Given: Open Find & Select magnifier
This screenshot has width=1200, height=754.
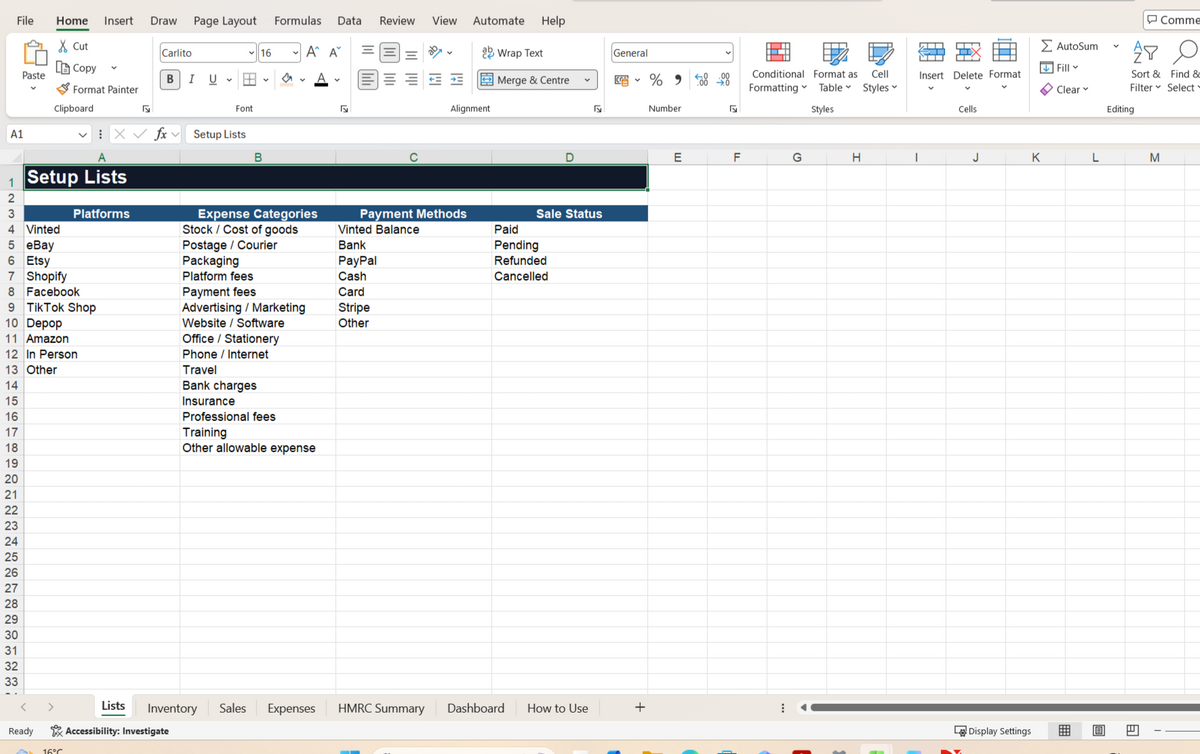Looking at the screenshot, I should [1183, 67].
